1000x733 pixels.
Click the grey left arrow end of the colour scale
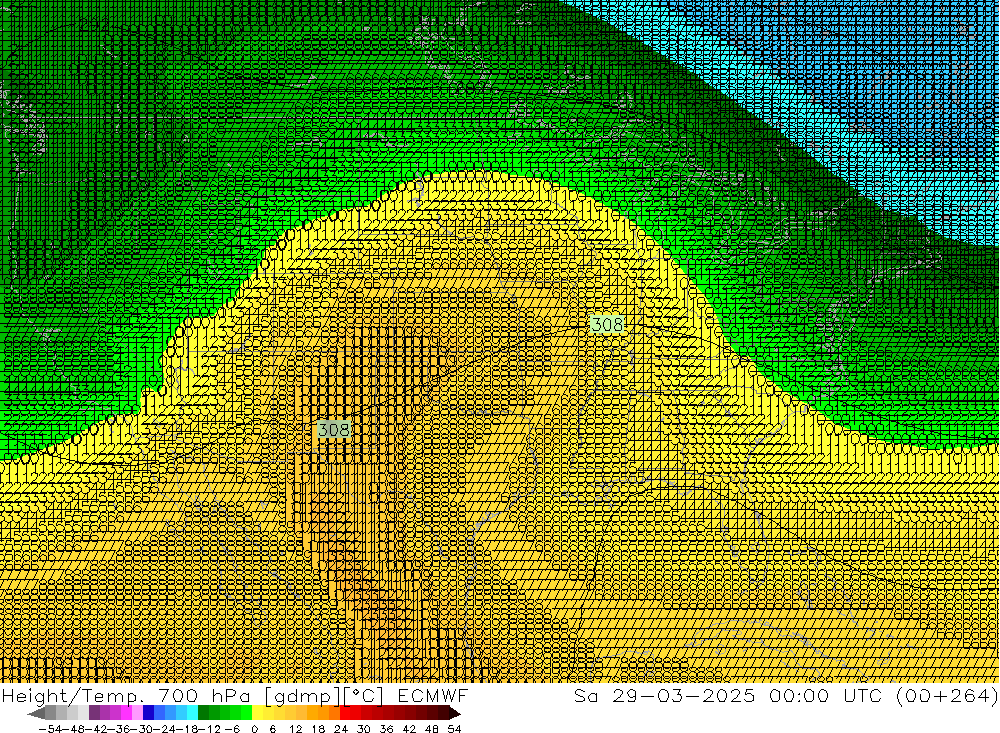(x=37, y=713)
